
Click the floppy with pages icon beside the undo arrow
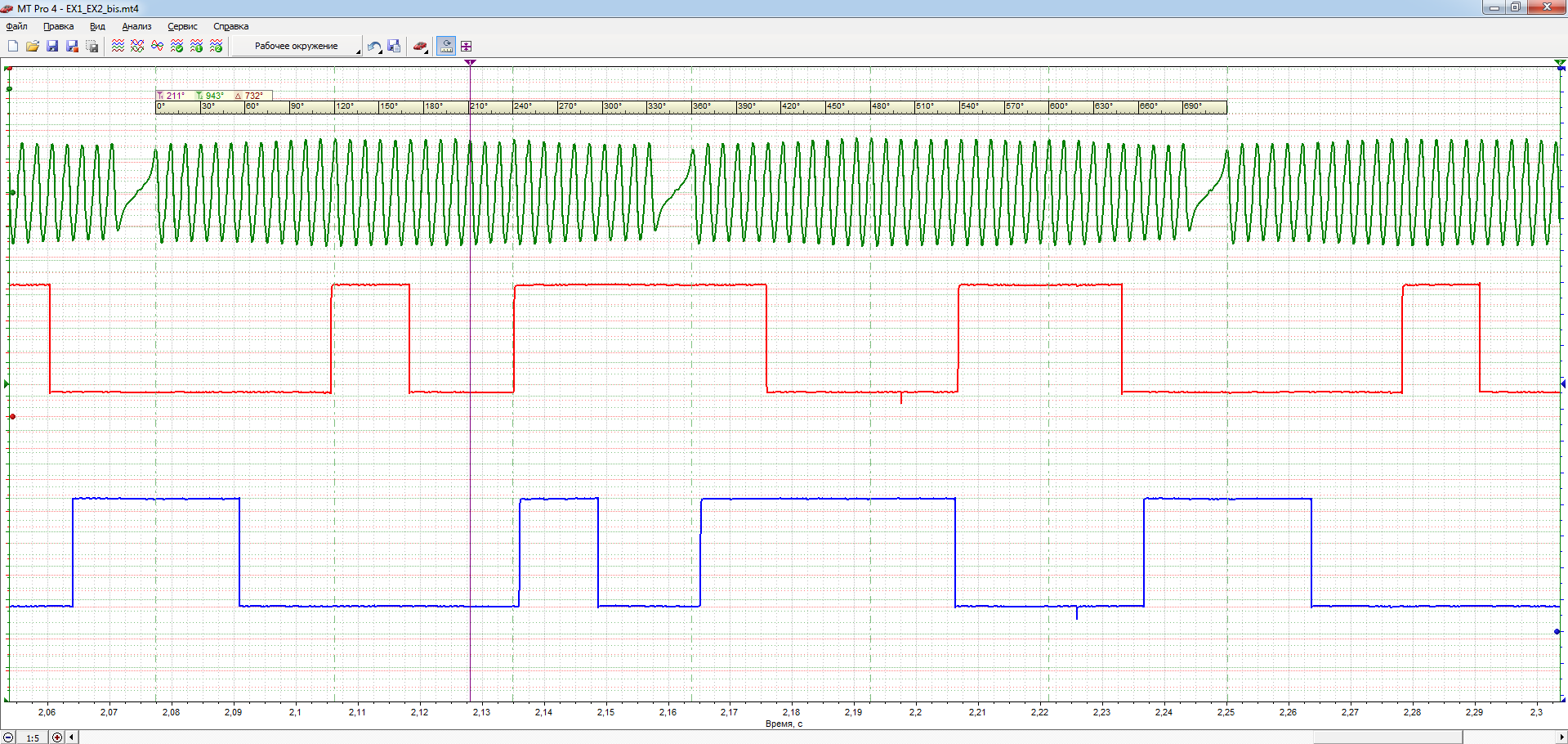394,46
